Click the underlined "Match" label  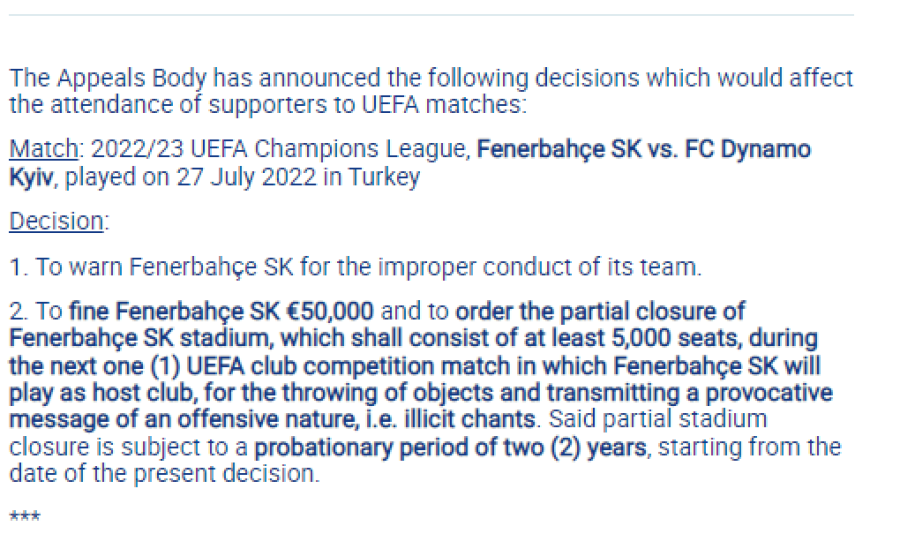44,149
